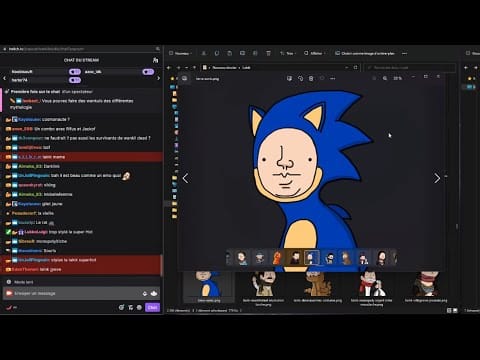480x360 pixels.
Task: Open the Trier sort dropdown
Action: 287,53
